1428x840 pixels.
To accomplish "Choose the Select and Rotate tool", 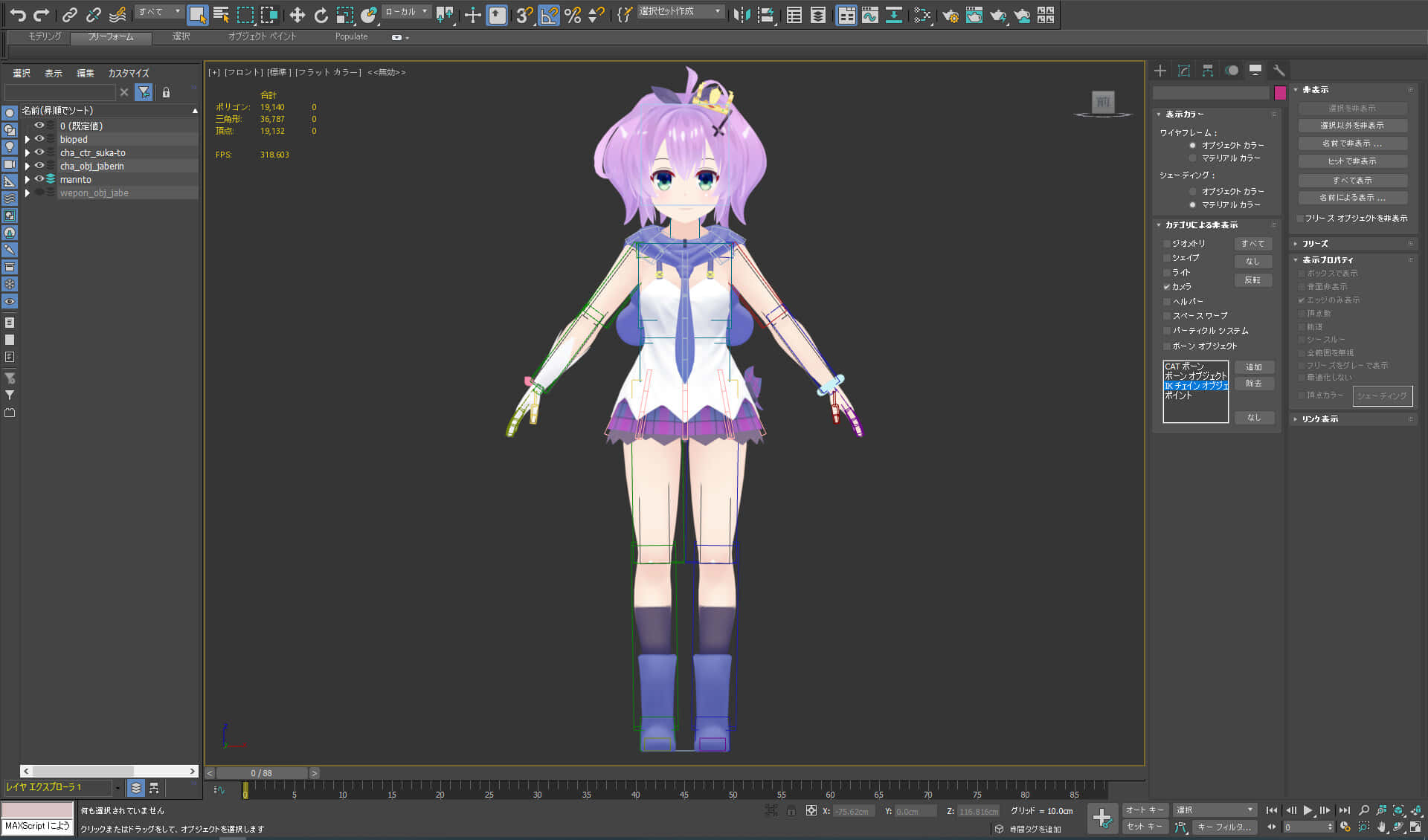I will pos(321,14).
